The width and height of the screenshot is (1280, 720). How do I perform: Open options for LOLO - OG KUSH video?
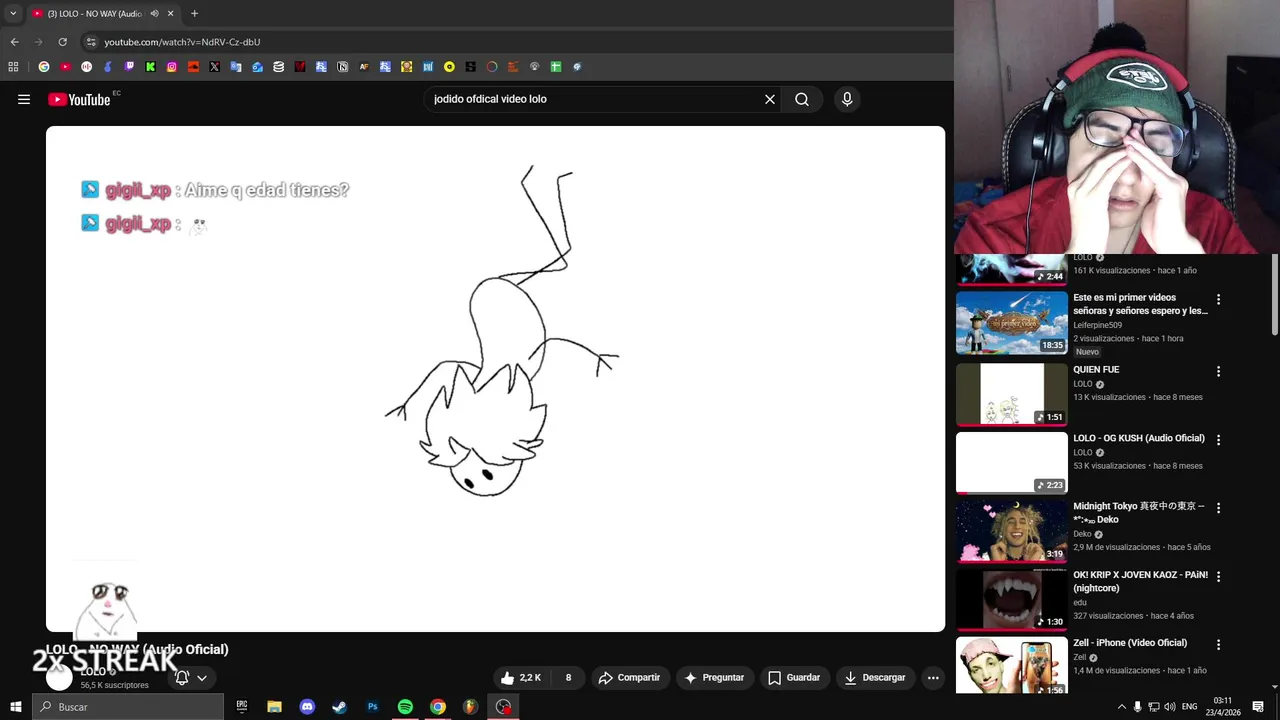(x=1218, y=440)
